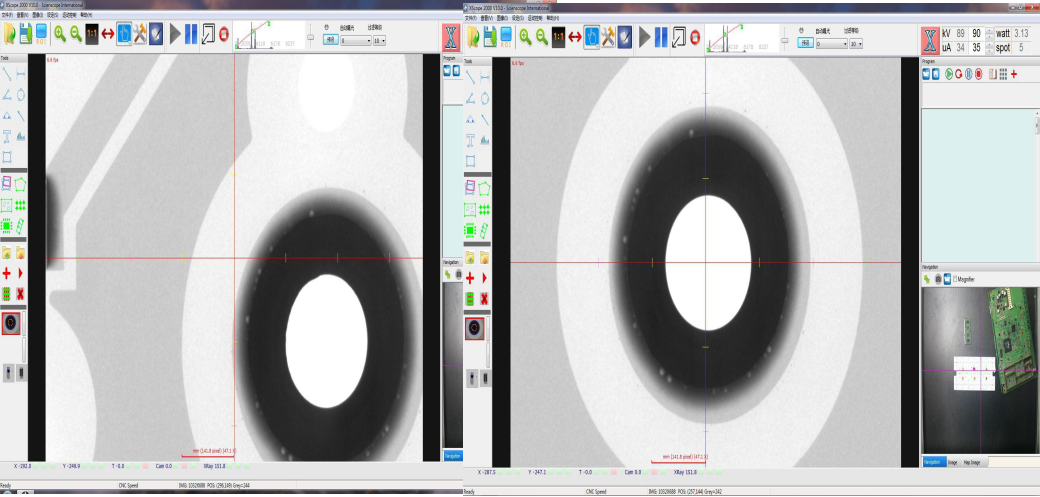The height and width of the screenshot is (497, 1040).
Task: Click red stop icon in Program panel
Action: click(978, 74)
